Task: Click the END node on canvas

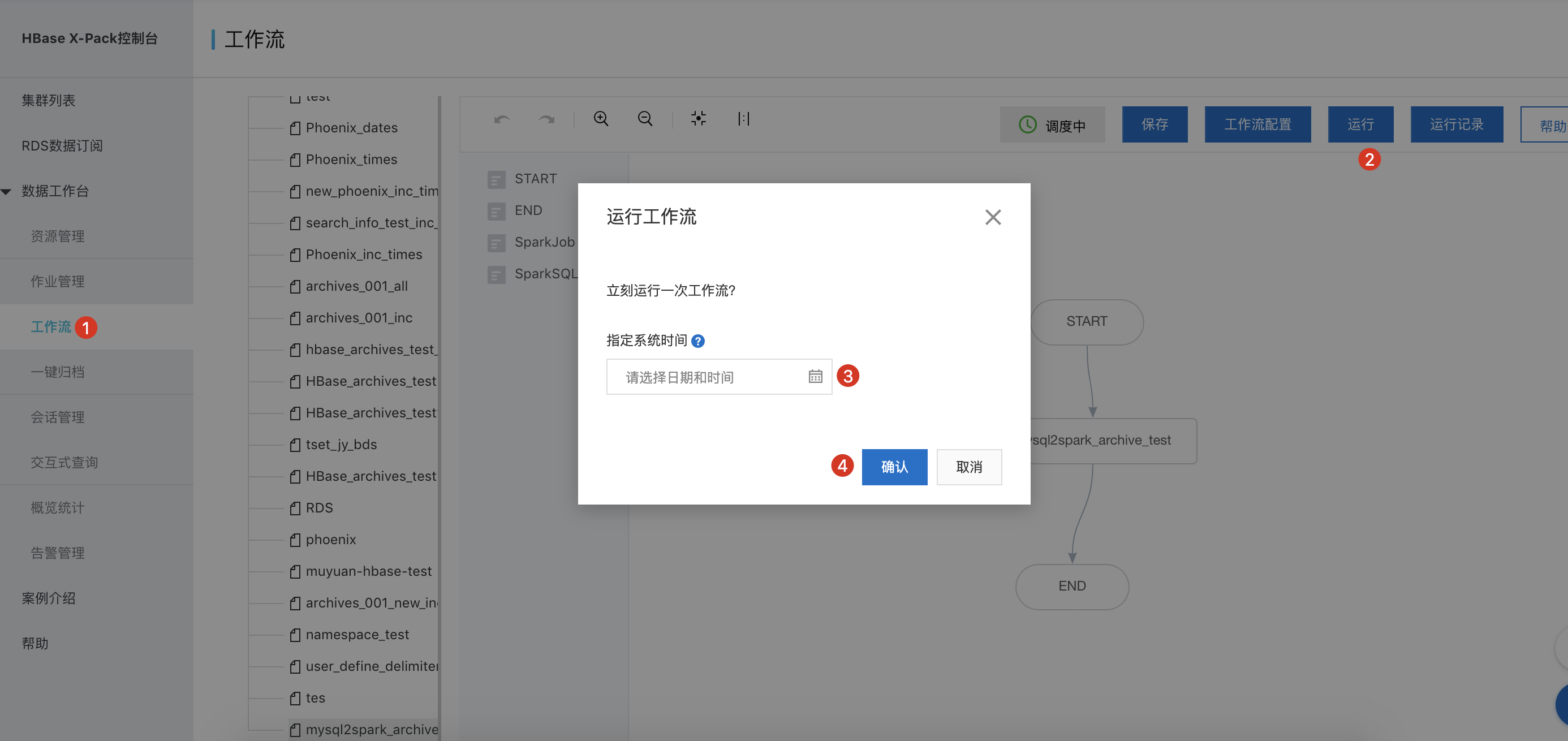Action: pos(1072,587)
